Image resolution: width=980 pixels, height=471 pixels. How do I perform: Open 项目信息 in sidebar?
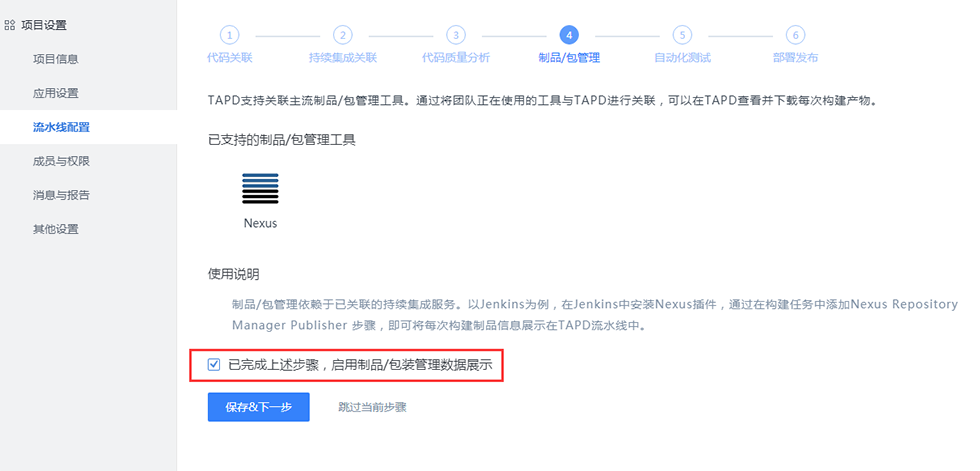point(56,59)
